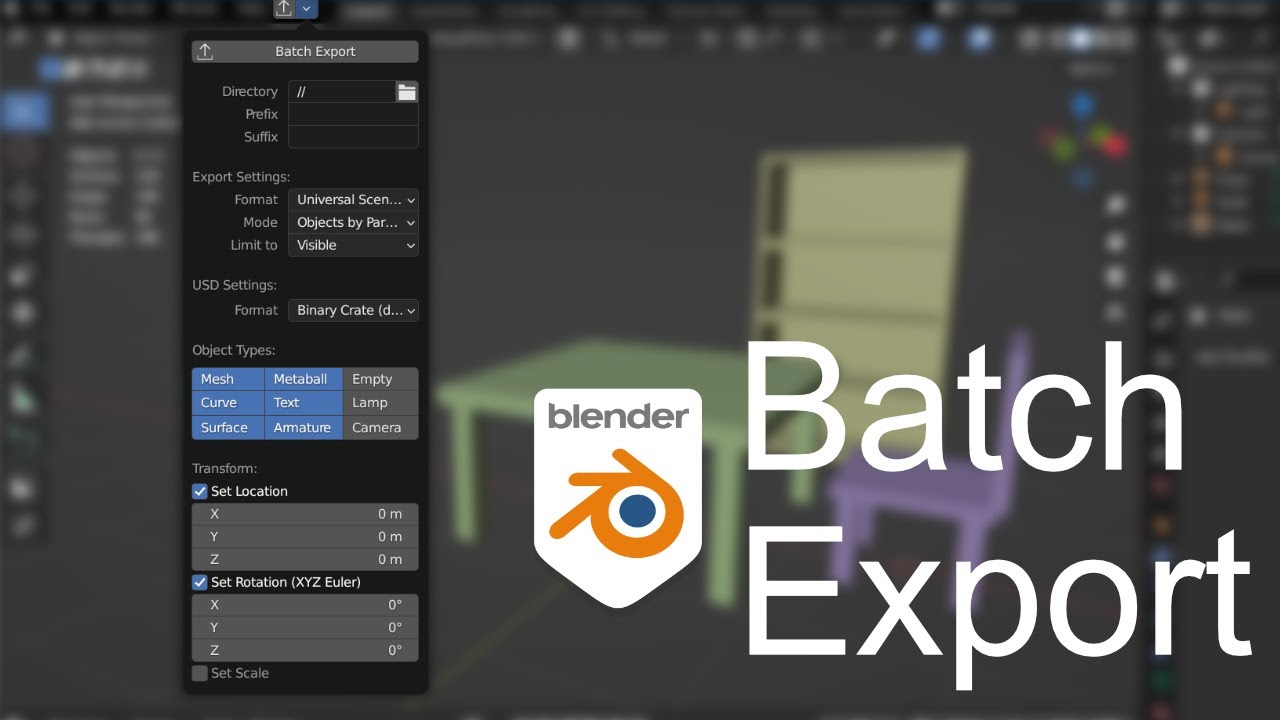Click the Suffix text field
This screenshot has height=720, width=1280.
point(353,137)
